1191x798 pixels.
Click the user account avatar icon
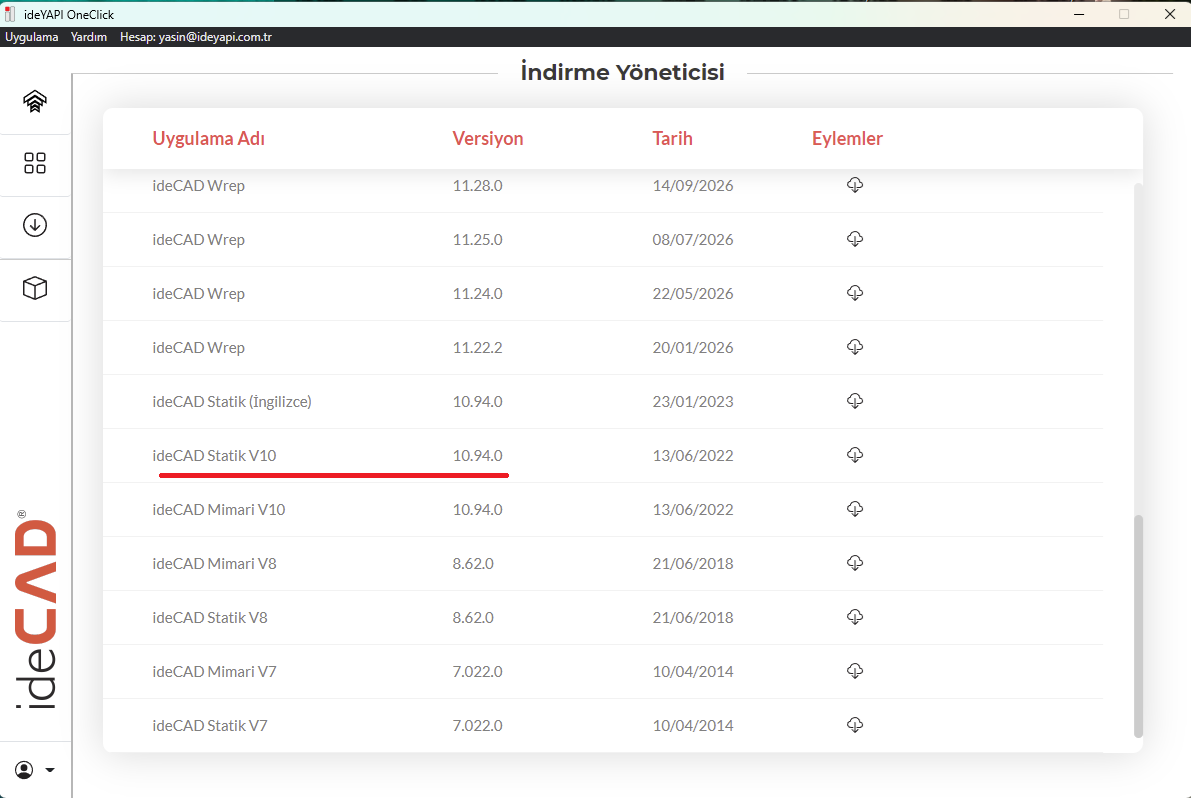pyautogui.click(x=24, y=770)
